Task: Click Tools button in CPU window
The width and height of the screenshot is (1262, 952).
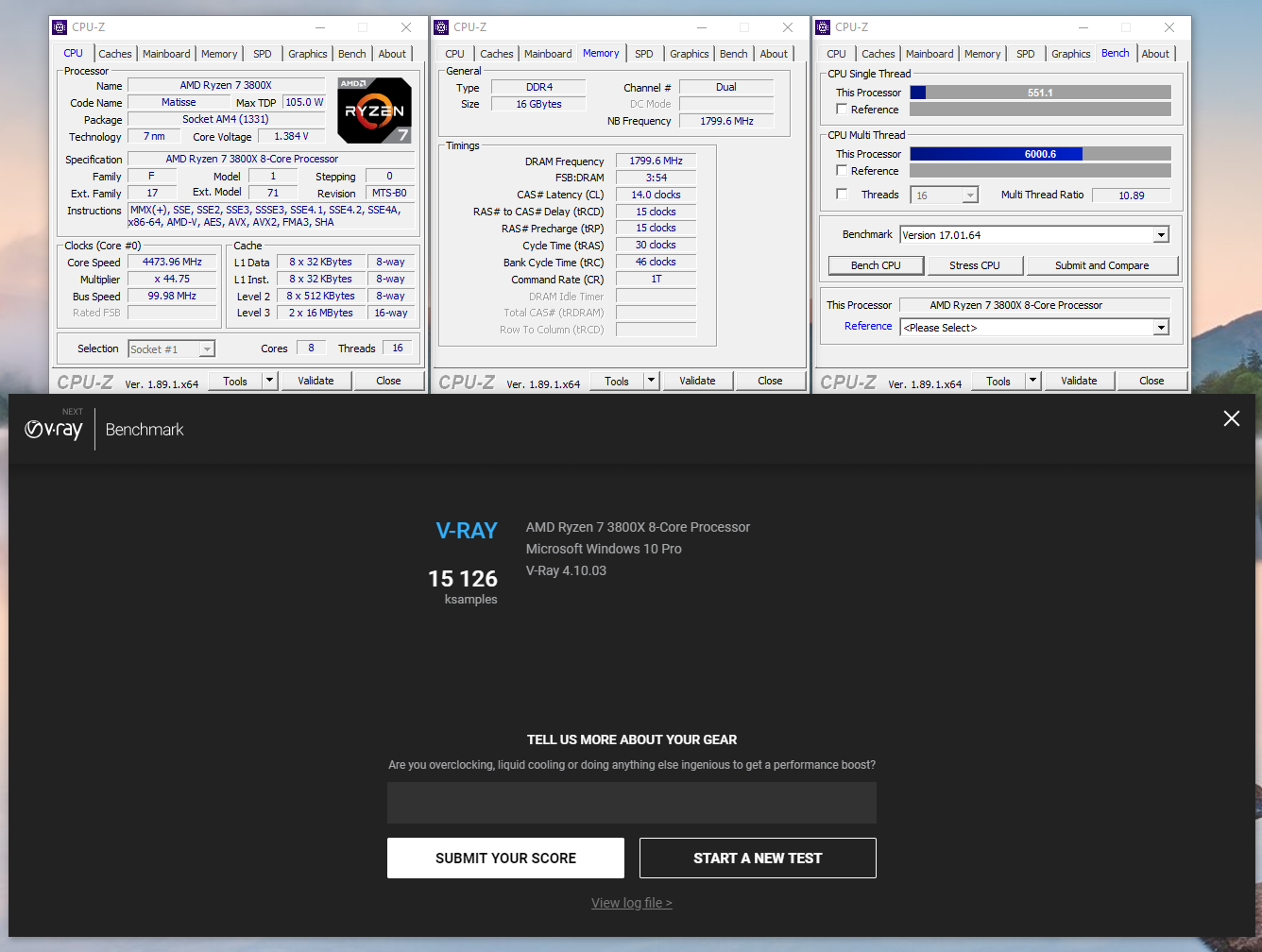Action: pyautogui.click(x=235, y=381)
